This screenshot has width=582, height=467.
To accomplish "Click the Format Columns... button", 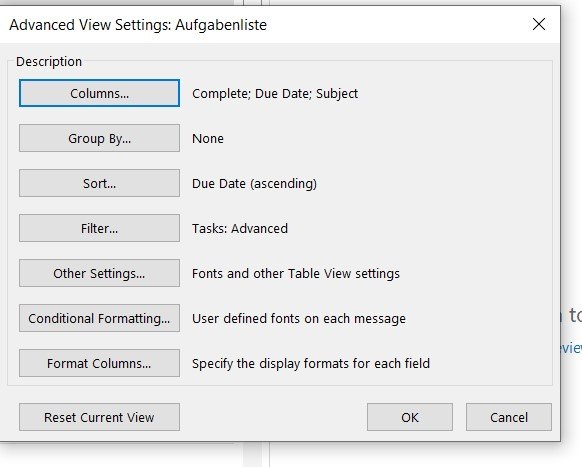I will click(99, 363).
